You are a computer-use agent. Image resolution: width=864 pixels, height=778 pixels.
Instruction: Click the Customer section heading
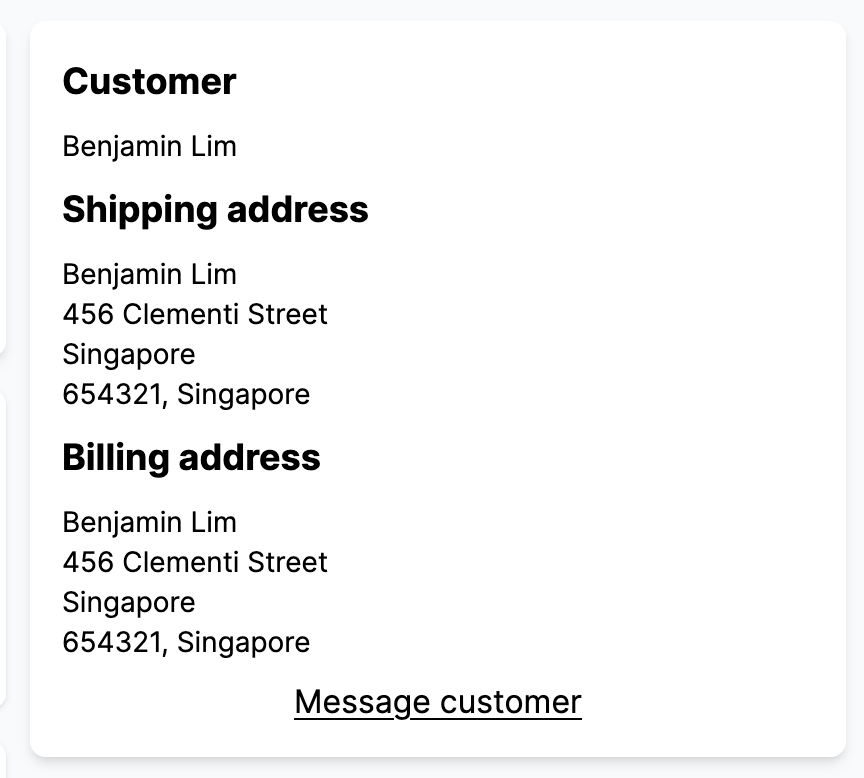point(149,81)
